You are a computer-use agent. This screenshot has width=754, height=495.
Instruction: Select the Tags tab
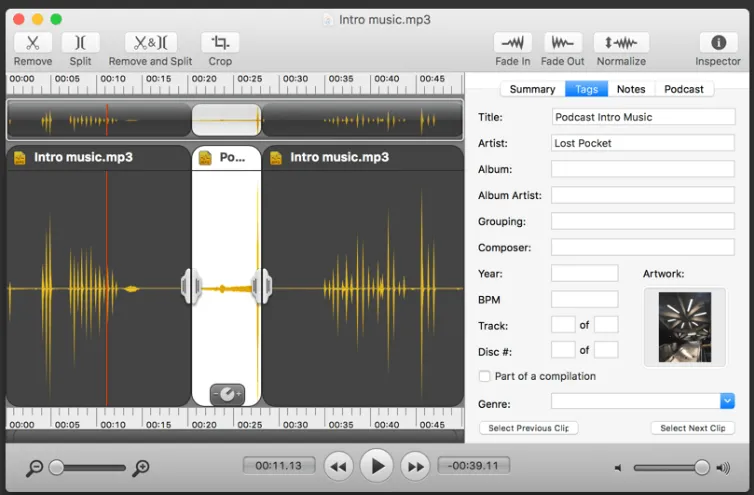tap(586, 89)
